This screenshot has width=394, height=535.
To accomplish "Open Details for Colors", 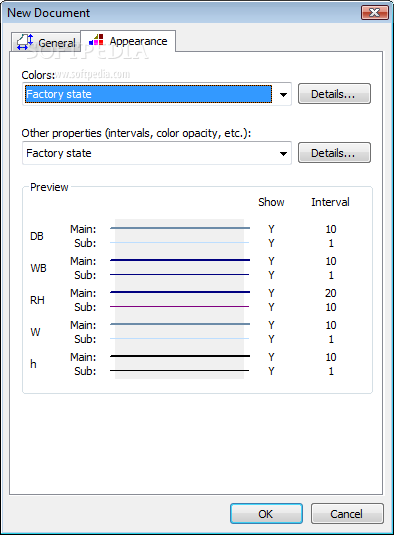I will coord(334,94).
